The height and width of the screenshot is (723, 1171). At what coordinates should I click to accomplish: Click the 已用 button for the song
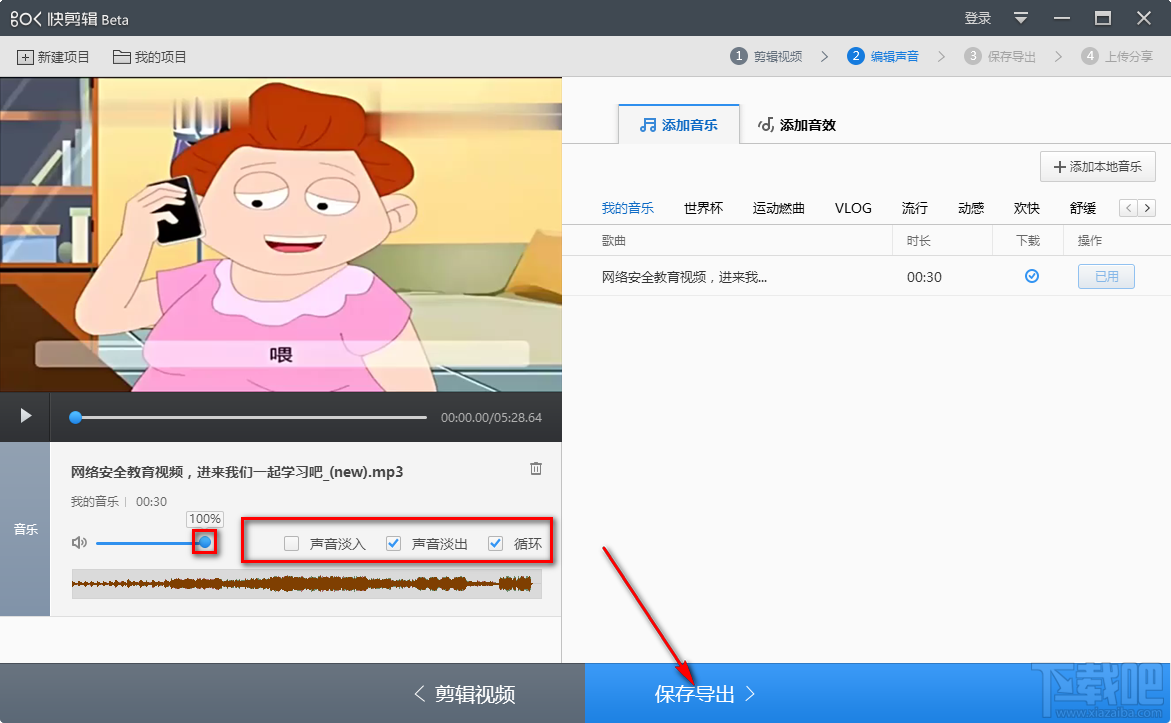tap(1105, 277)
